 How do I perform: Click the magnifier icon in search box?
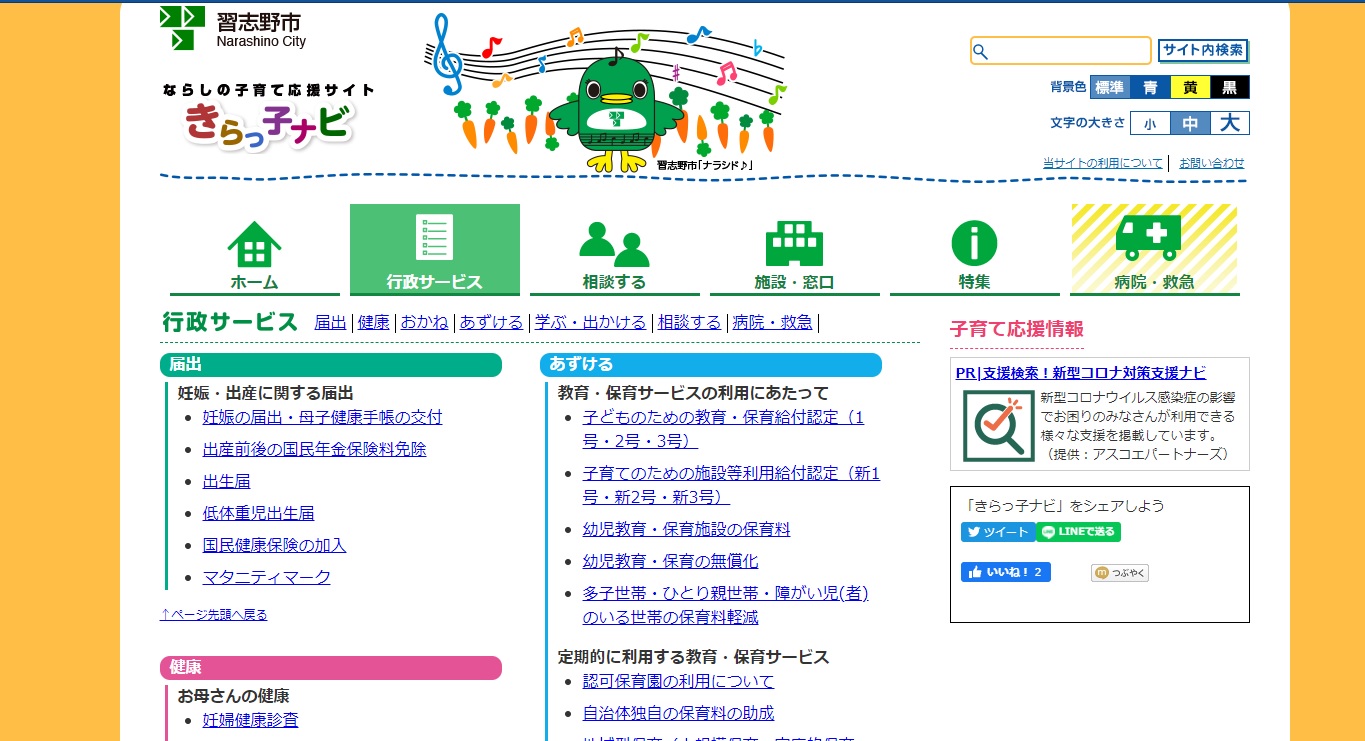click(981, 52)
